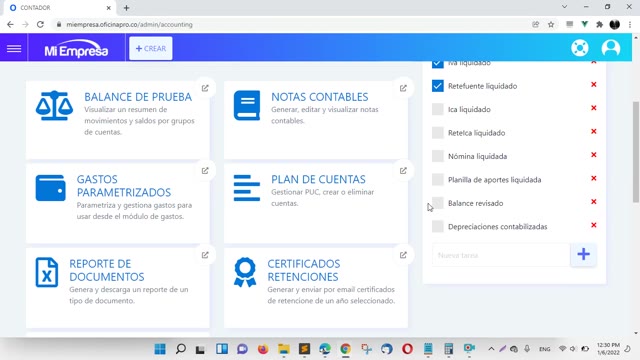This screenshot has width=640, height=360.
Task: Uncheck Retefuente liquidado task
Action: [x=438, y=86]
